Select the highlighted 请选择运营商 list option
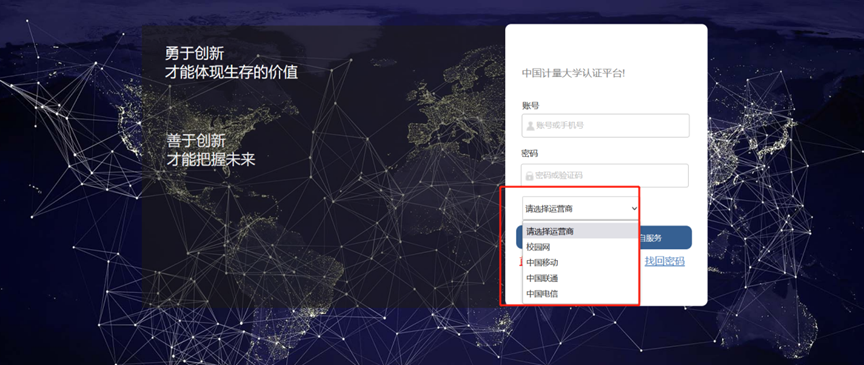 580,231
